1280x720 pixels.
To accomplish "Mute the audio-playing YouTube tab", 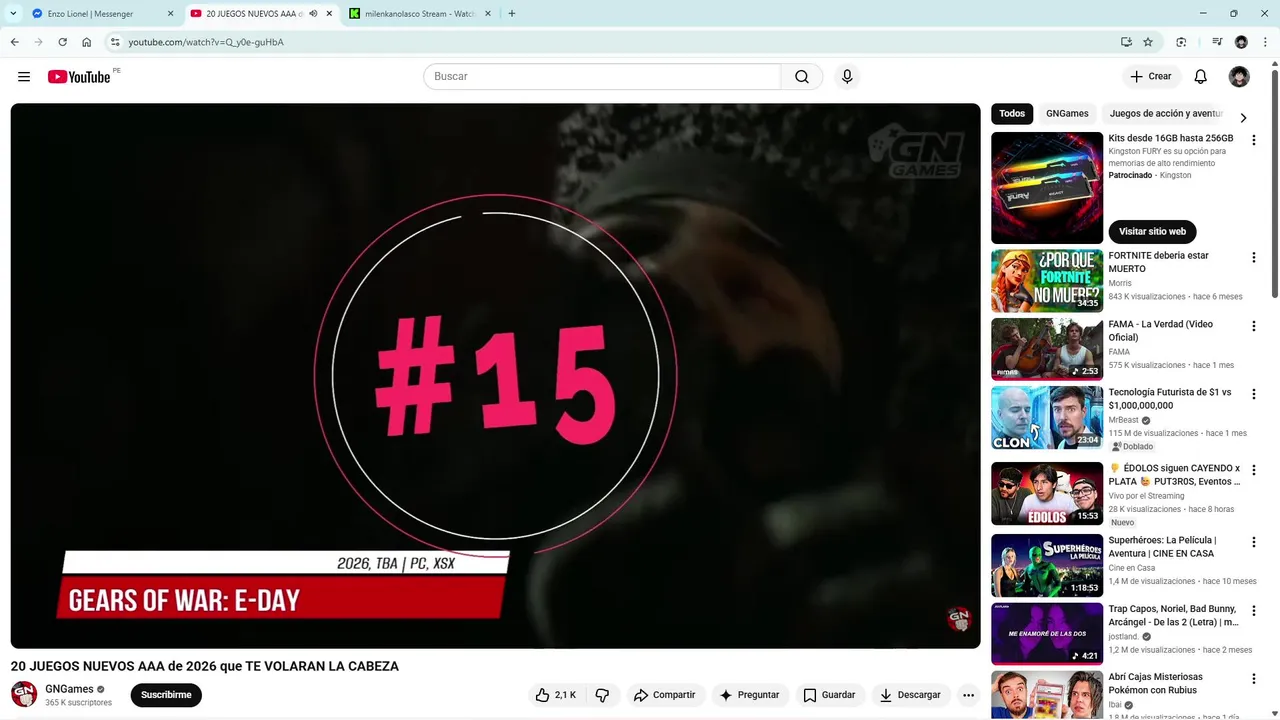I will click(x=314, y=14).
